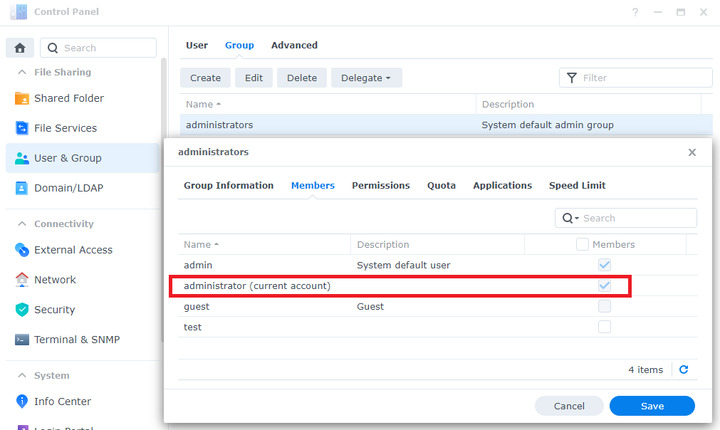Open Security settings

[x=55, y=310]
